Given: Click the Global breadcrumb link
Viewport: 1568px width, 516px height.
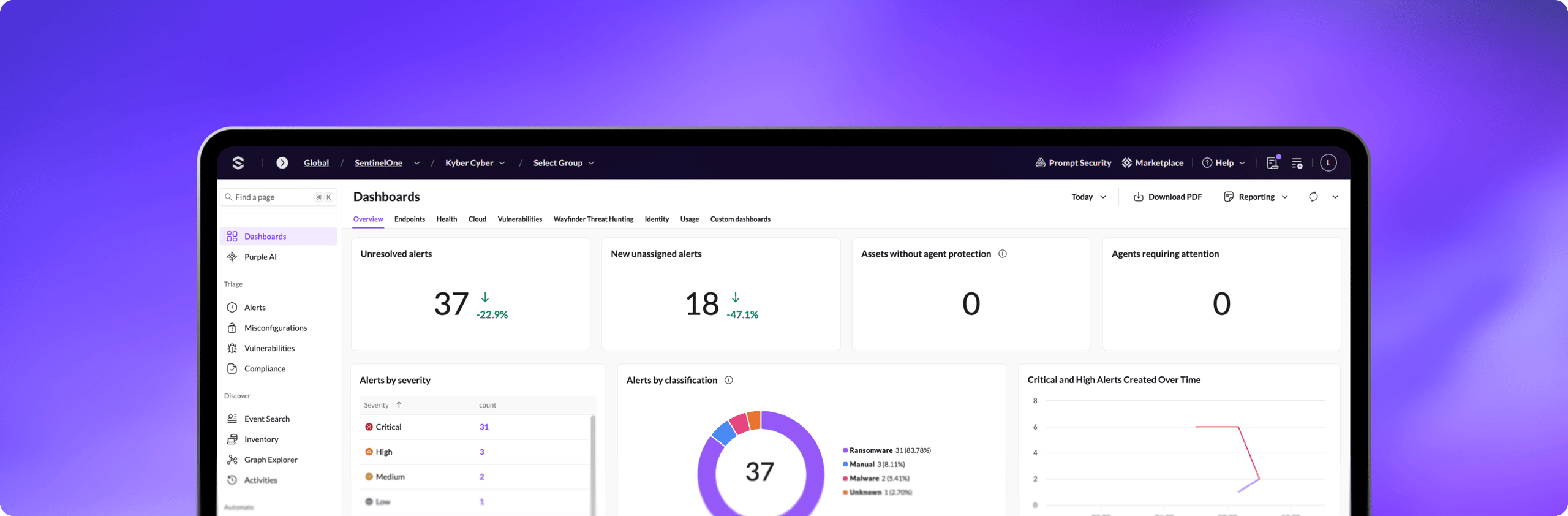Looking at the screenshot, I should 316,163.
